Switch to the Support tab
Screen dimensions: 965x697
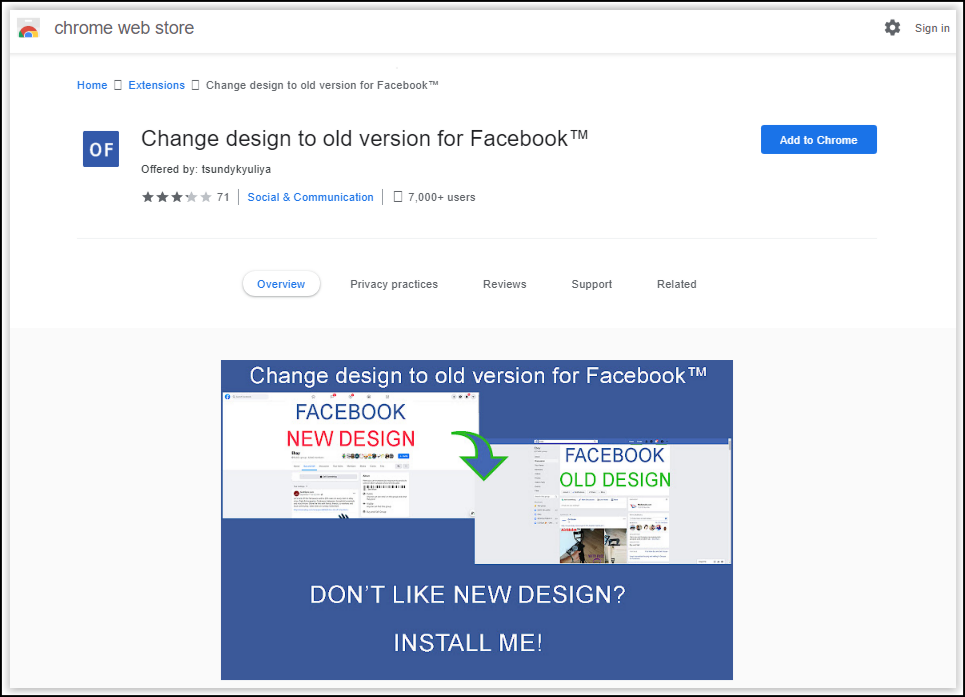point(591,284)
